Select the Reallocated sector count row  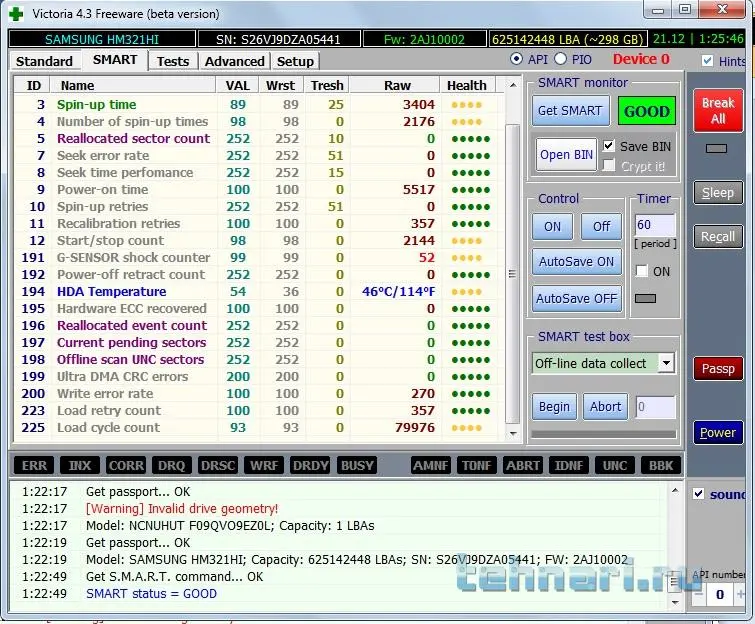pos(260,139)
